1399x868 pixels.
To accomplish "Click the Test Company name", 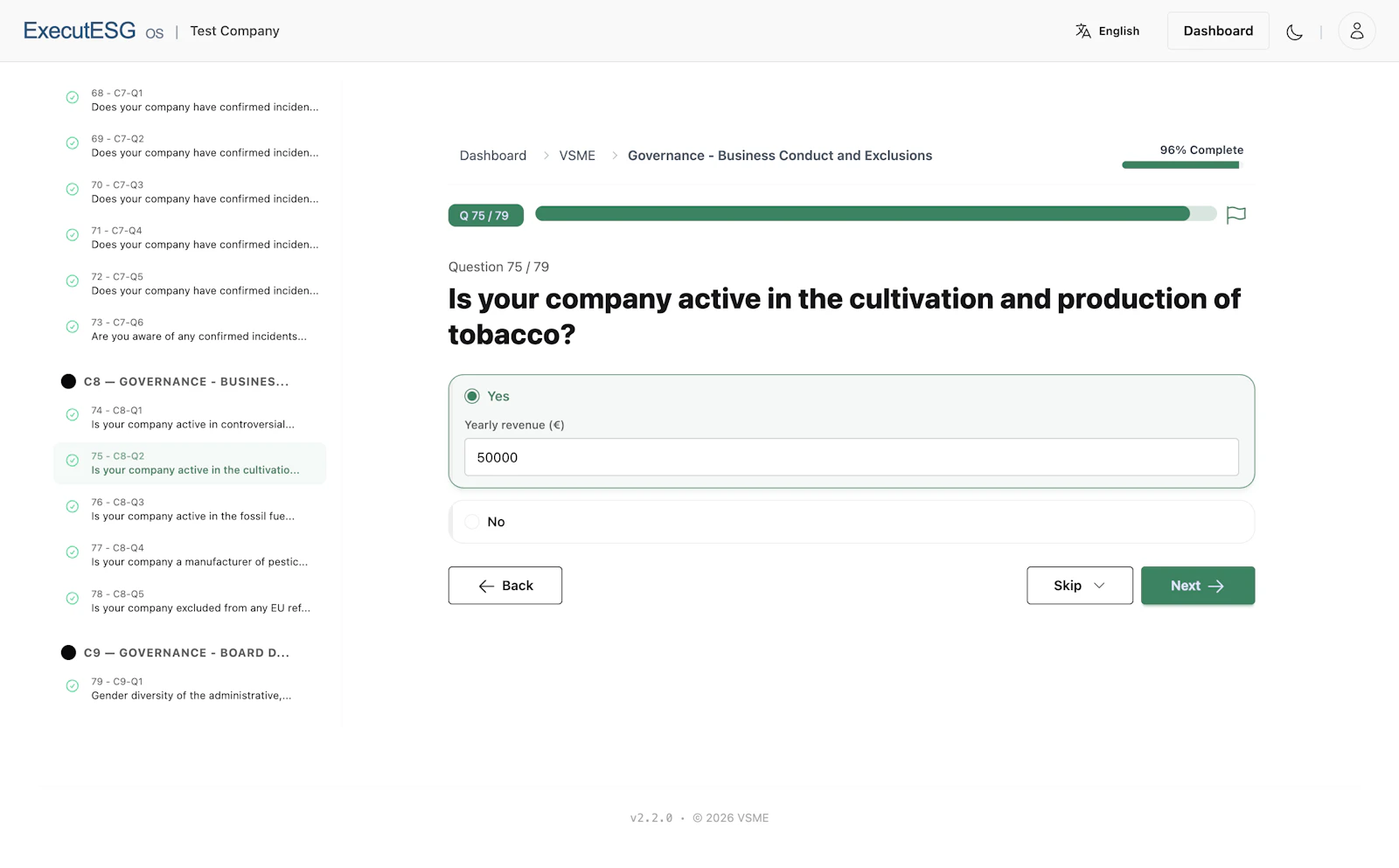I will [x=235, y=31].
